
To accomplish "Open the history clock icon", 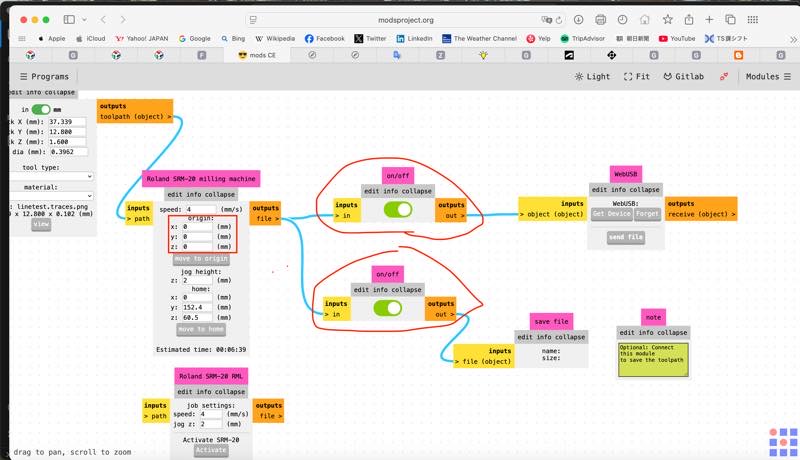I will (x=622, y=19).
